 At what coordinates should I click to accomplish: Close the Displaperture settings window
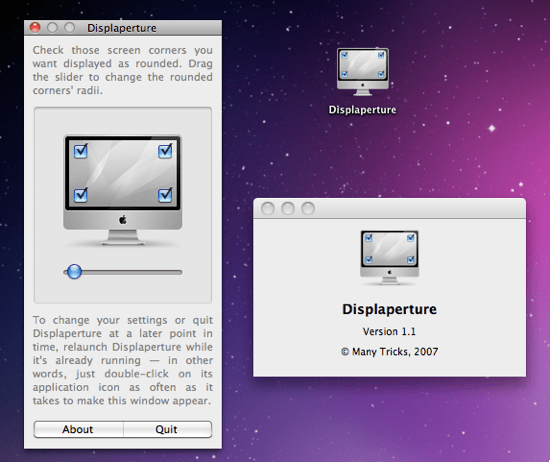35,28
